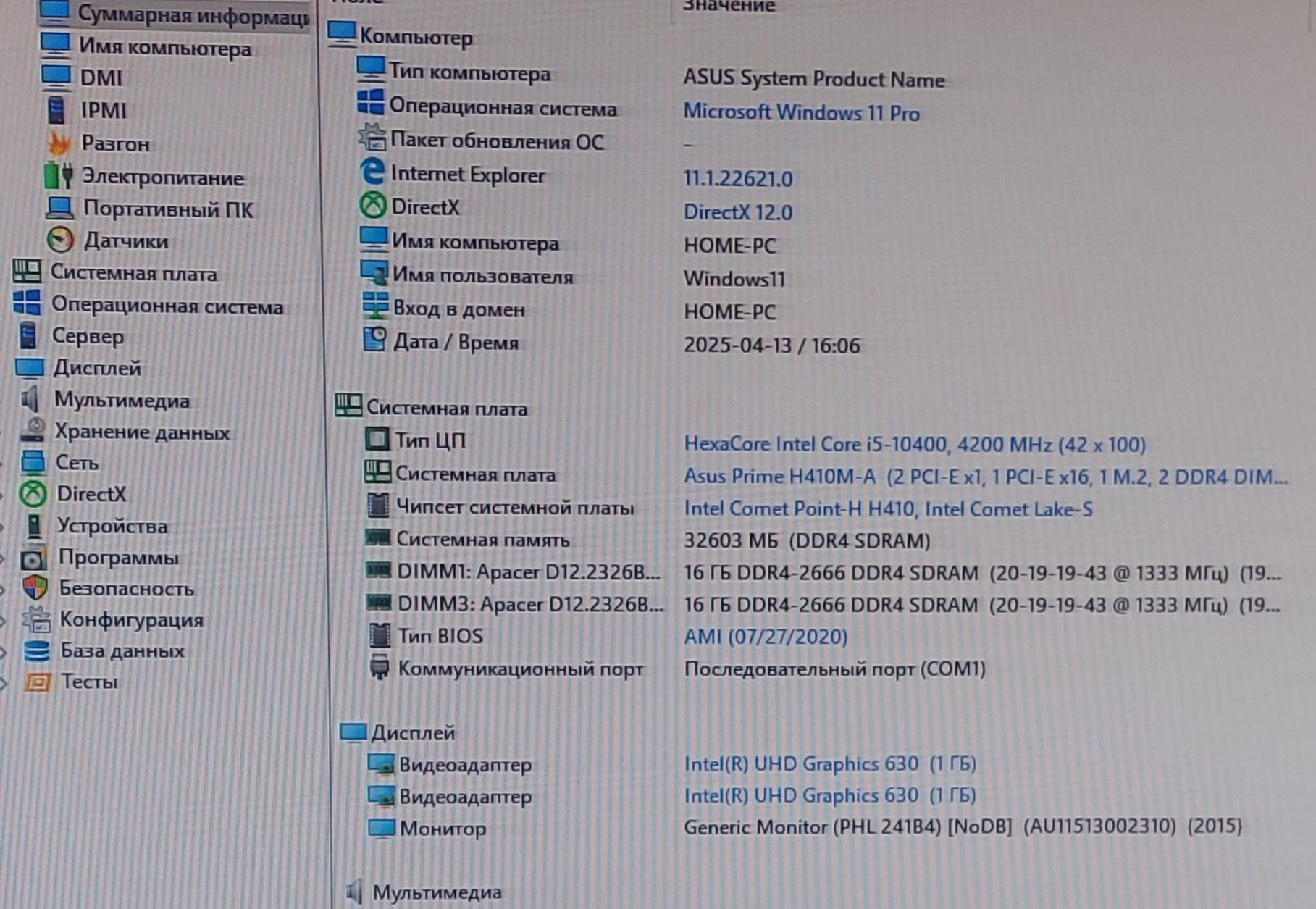Click the IPMI server icon
Viewport: 1316px width, 909px height.
pyautogui.click(x=56, y=110)
